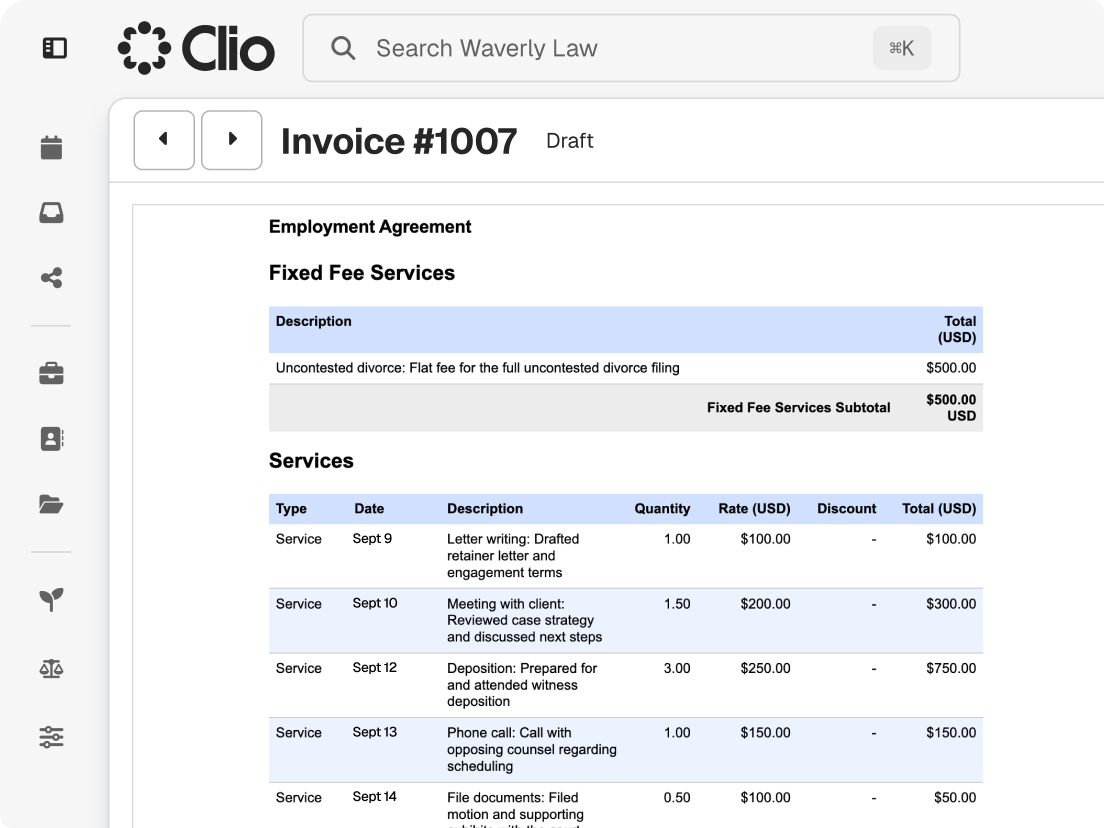Click the Clio logo
The width and height of the screenshot is (1104, 828).
(x=196, y=48)
